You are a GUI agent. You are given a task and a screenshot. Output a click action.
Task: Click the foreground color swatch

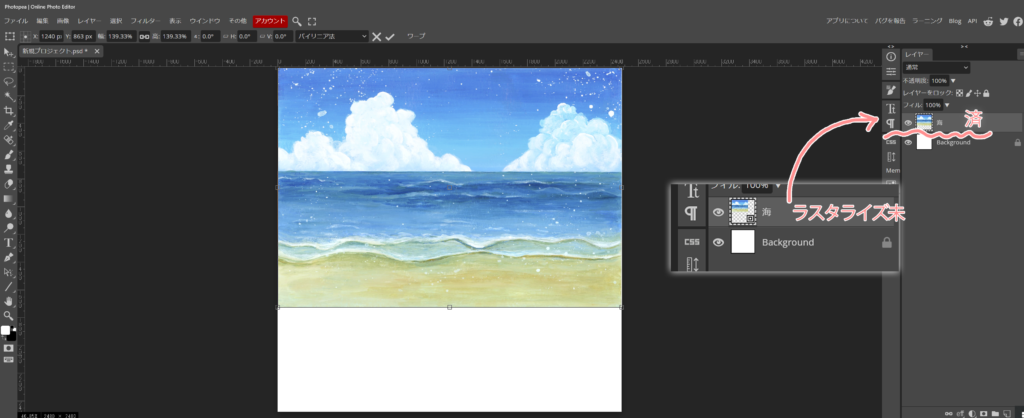point(6,330)
